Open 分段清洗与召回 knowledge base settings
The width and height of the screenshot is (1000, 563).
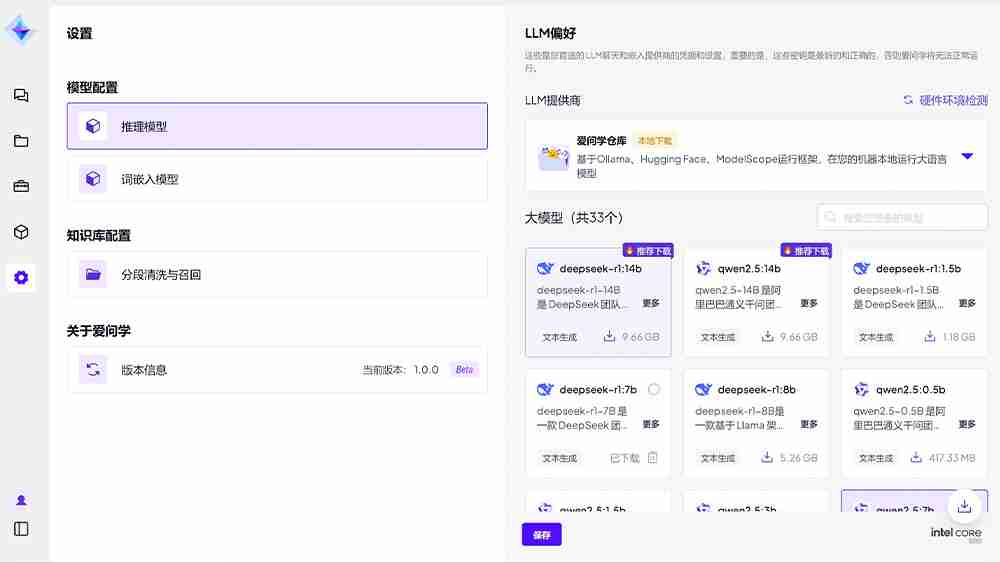[277, 274]
